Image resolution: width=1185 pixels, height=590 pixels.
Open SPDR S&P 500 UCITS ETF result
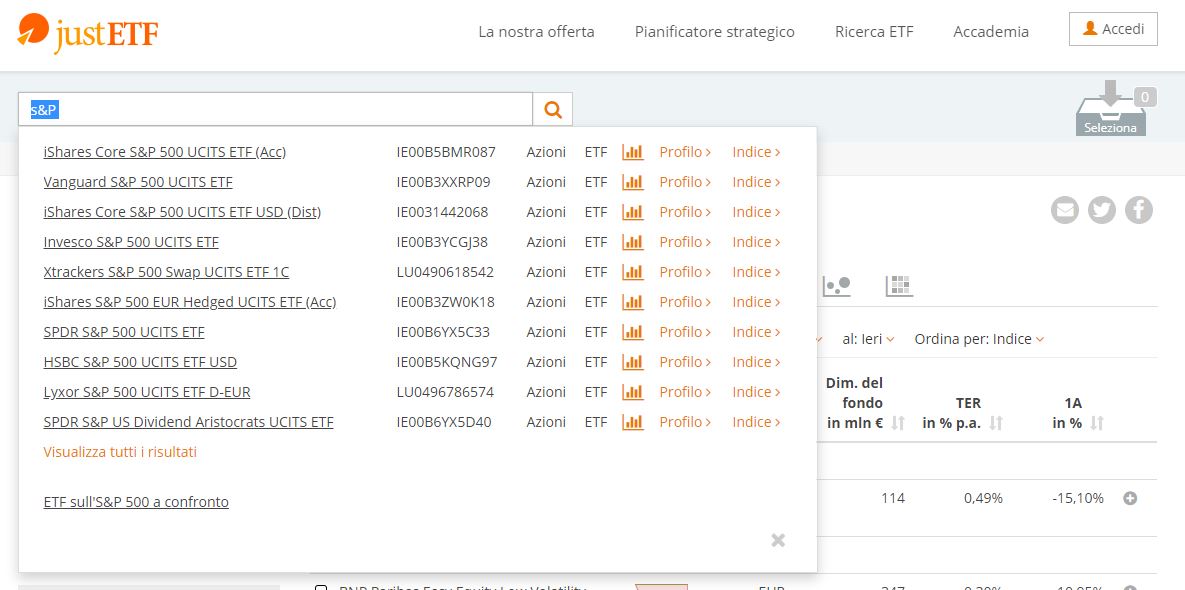(124, 332)
